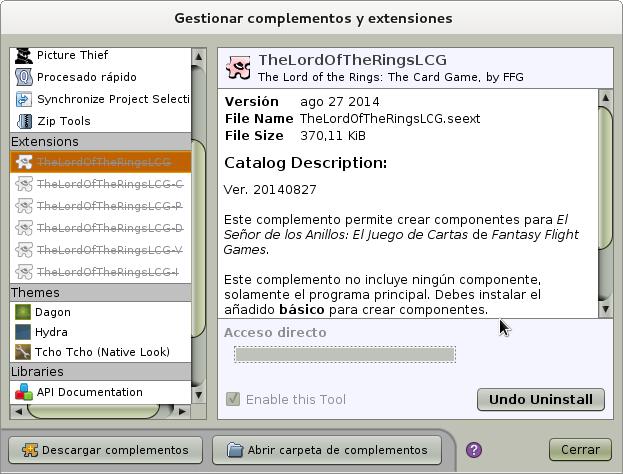Screen dimensions: 623x474
Task: Click Undo Uninstall button
Action: (x=541, y=399)
